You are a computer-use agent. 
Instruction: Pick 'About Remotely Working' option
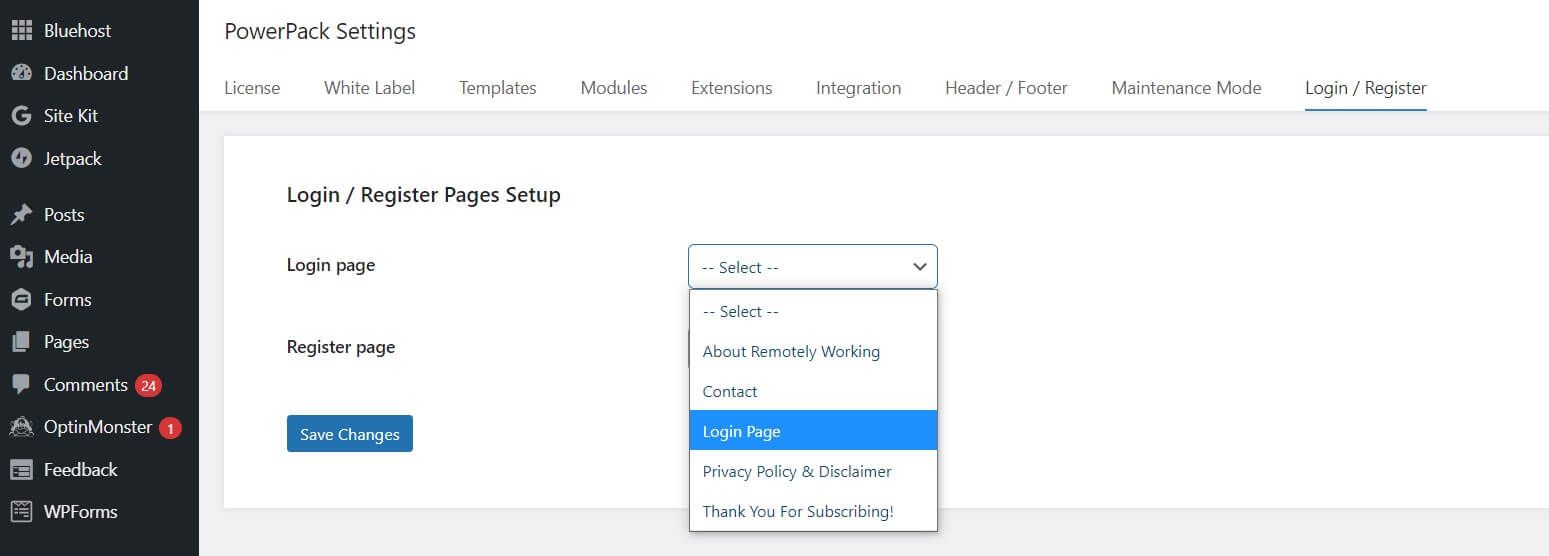[x=791, y=351]
